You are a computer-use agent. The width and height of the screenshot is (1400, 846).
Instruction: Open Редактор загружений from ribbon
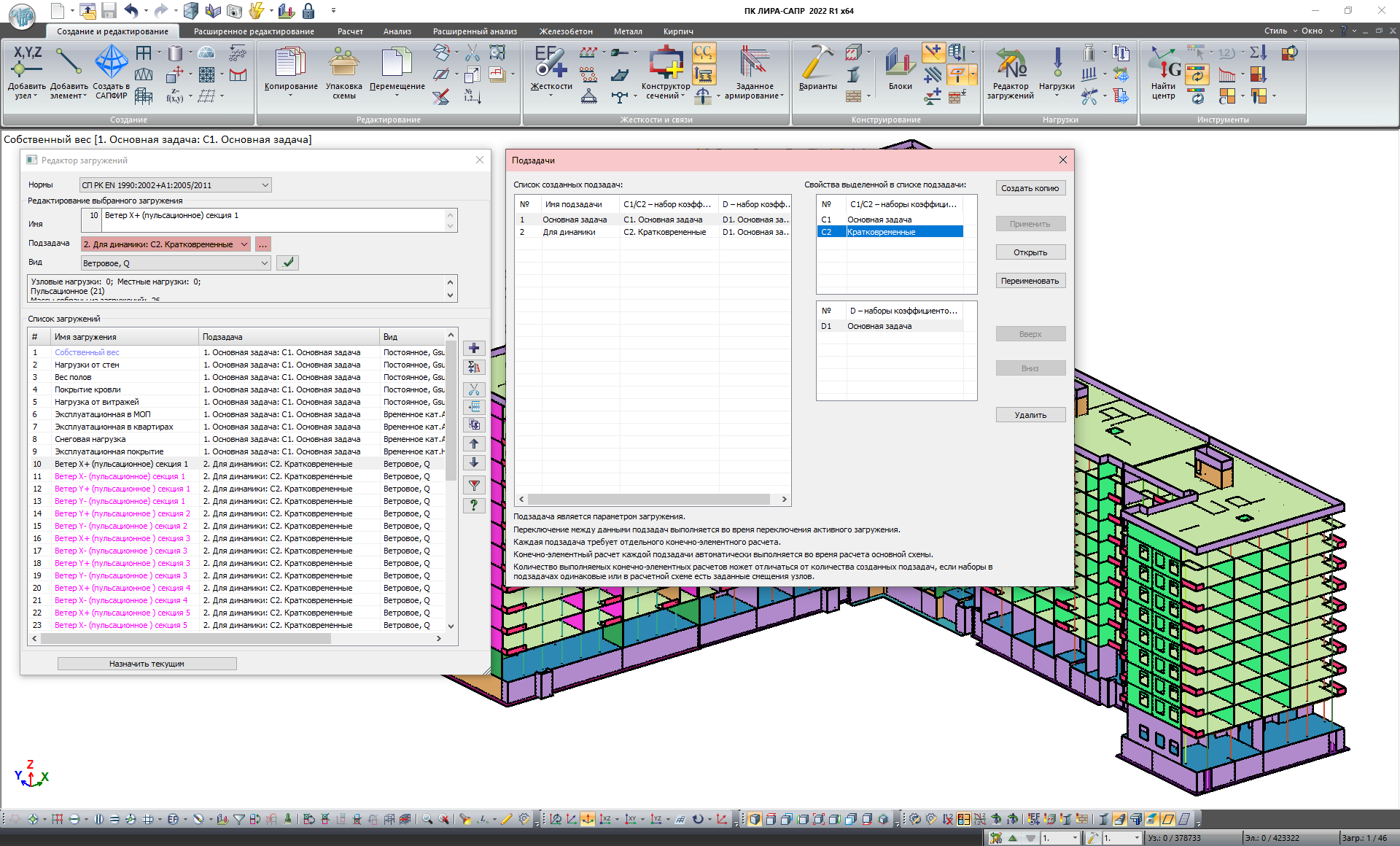(1010, 64)
